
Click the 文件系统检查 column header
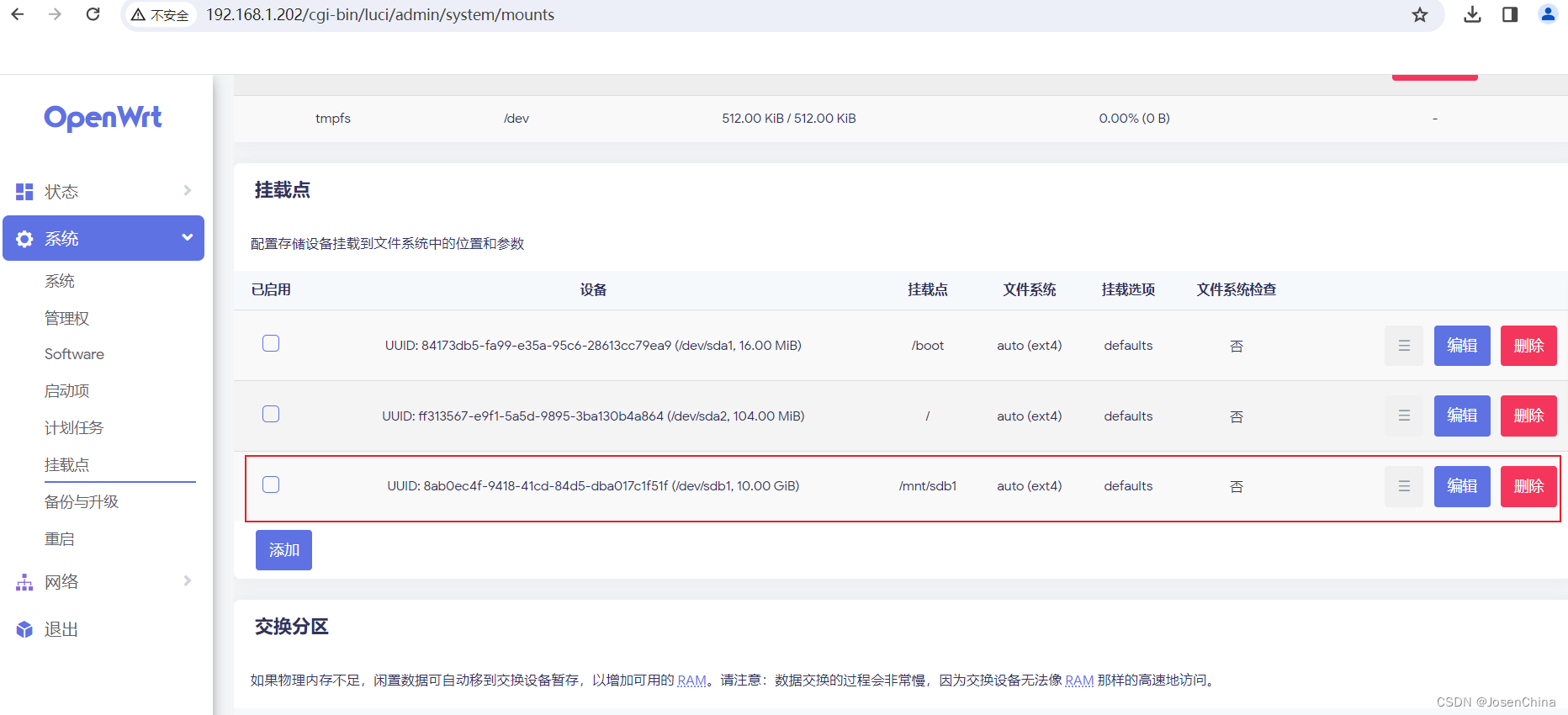(1237, 289)
